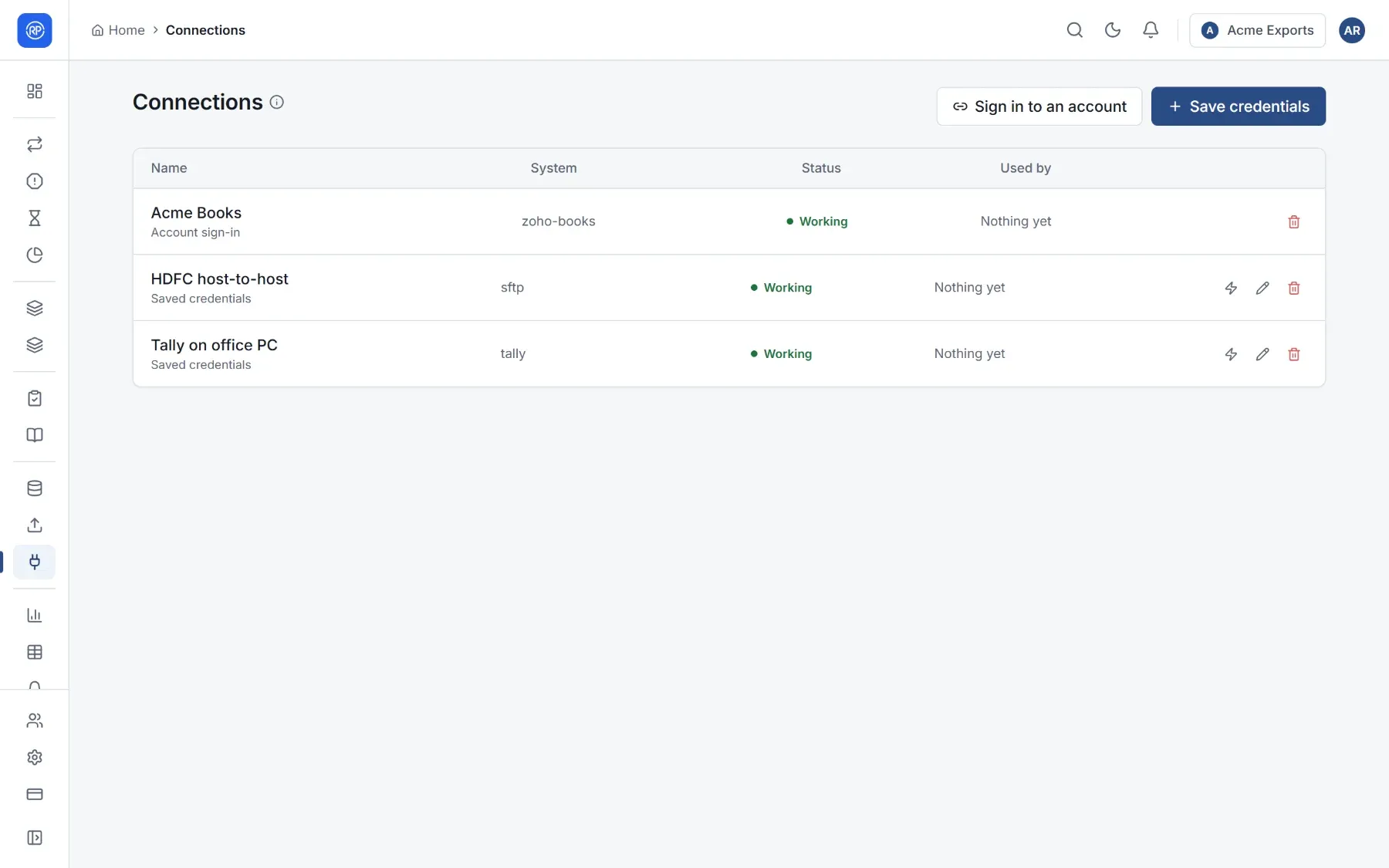Toggle dark mode with the moon icon
The width and height of the screenshot is (1389, 868).
point(1113,30)
